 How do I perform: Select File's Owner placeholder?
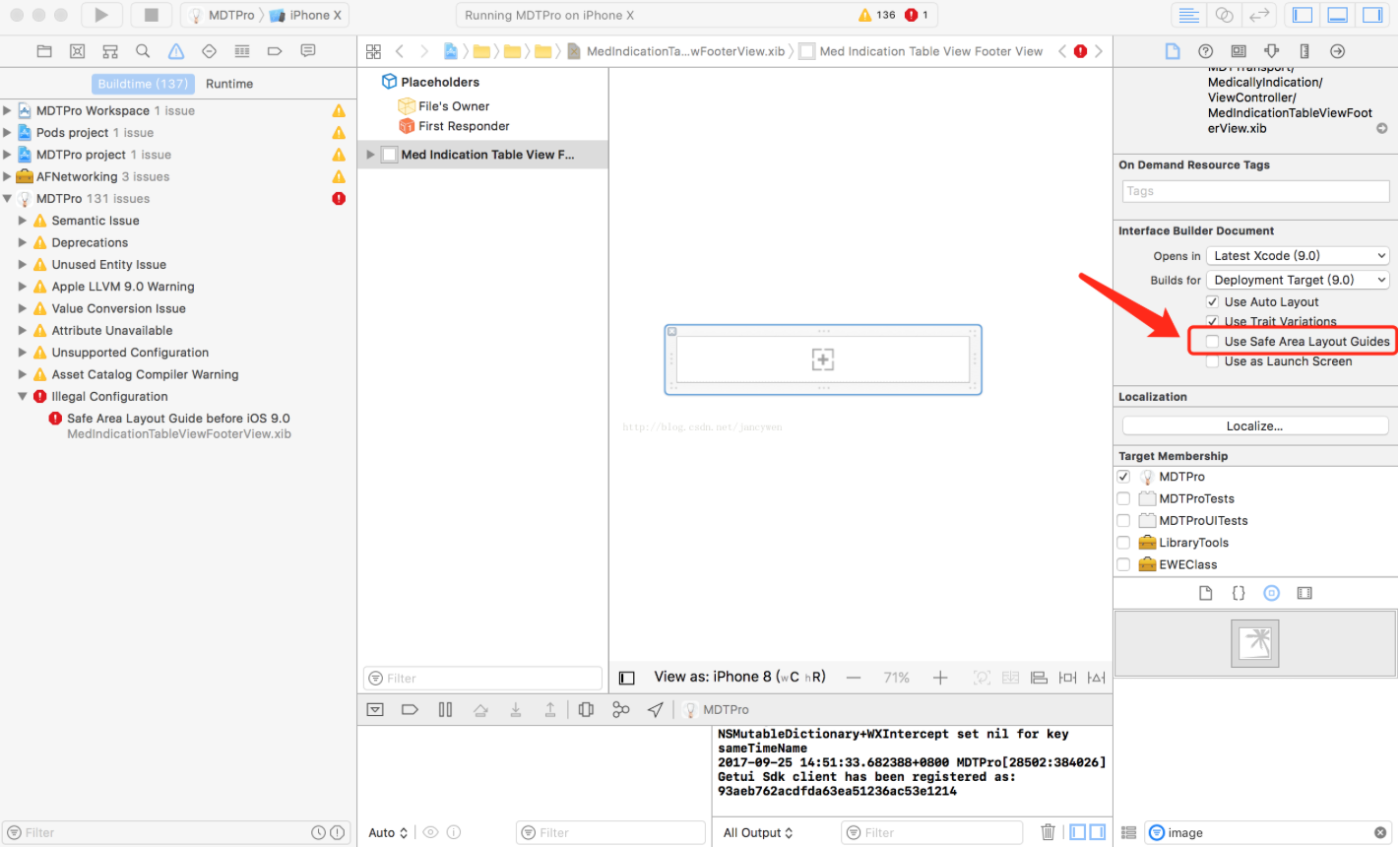443,106
